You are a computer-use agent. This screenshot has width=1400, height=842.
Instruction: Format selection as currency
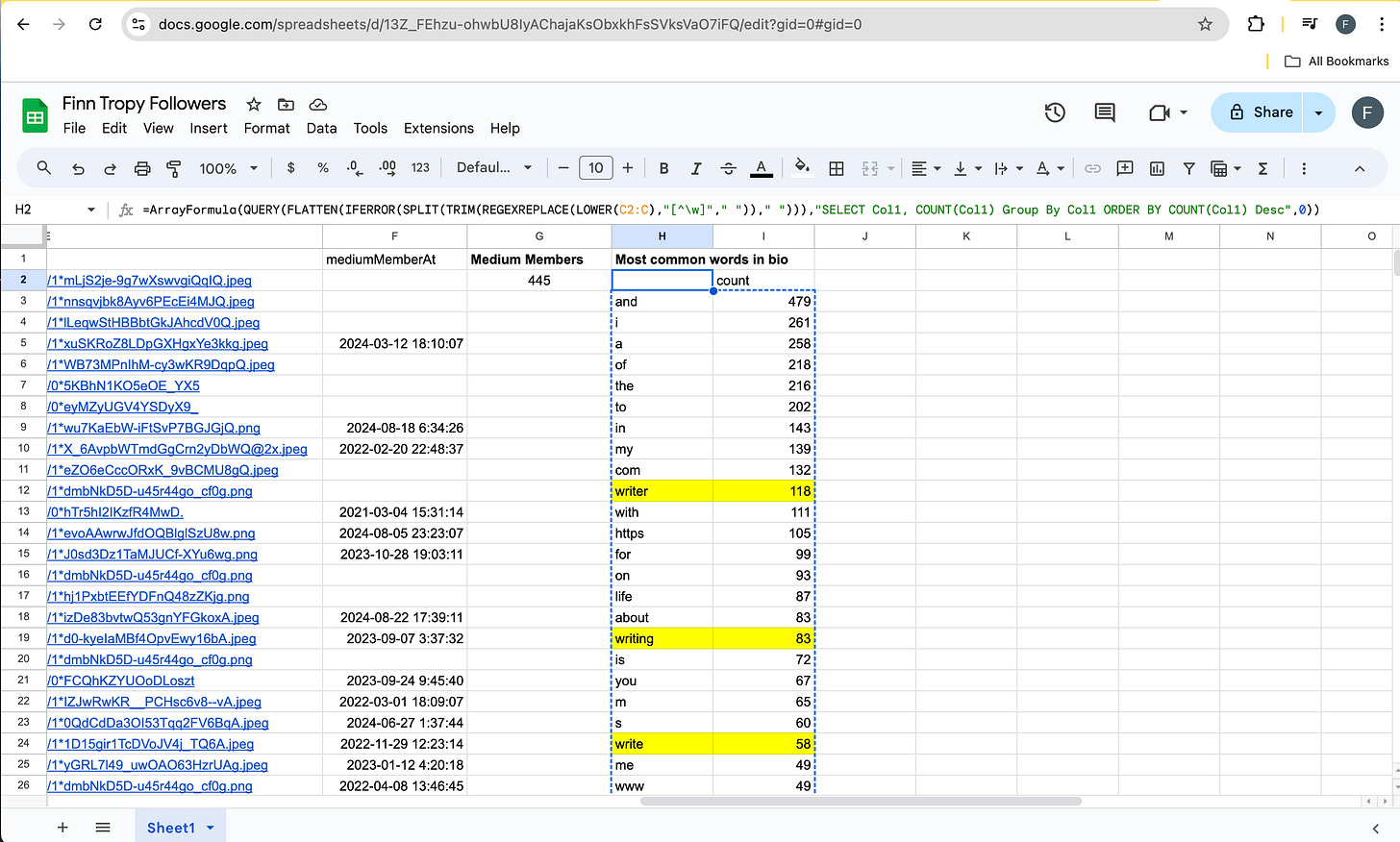tap(290, 168)
